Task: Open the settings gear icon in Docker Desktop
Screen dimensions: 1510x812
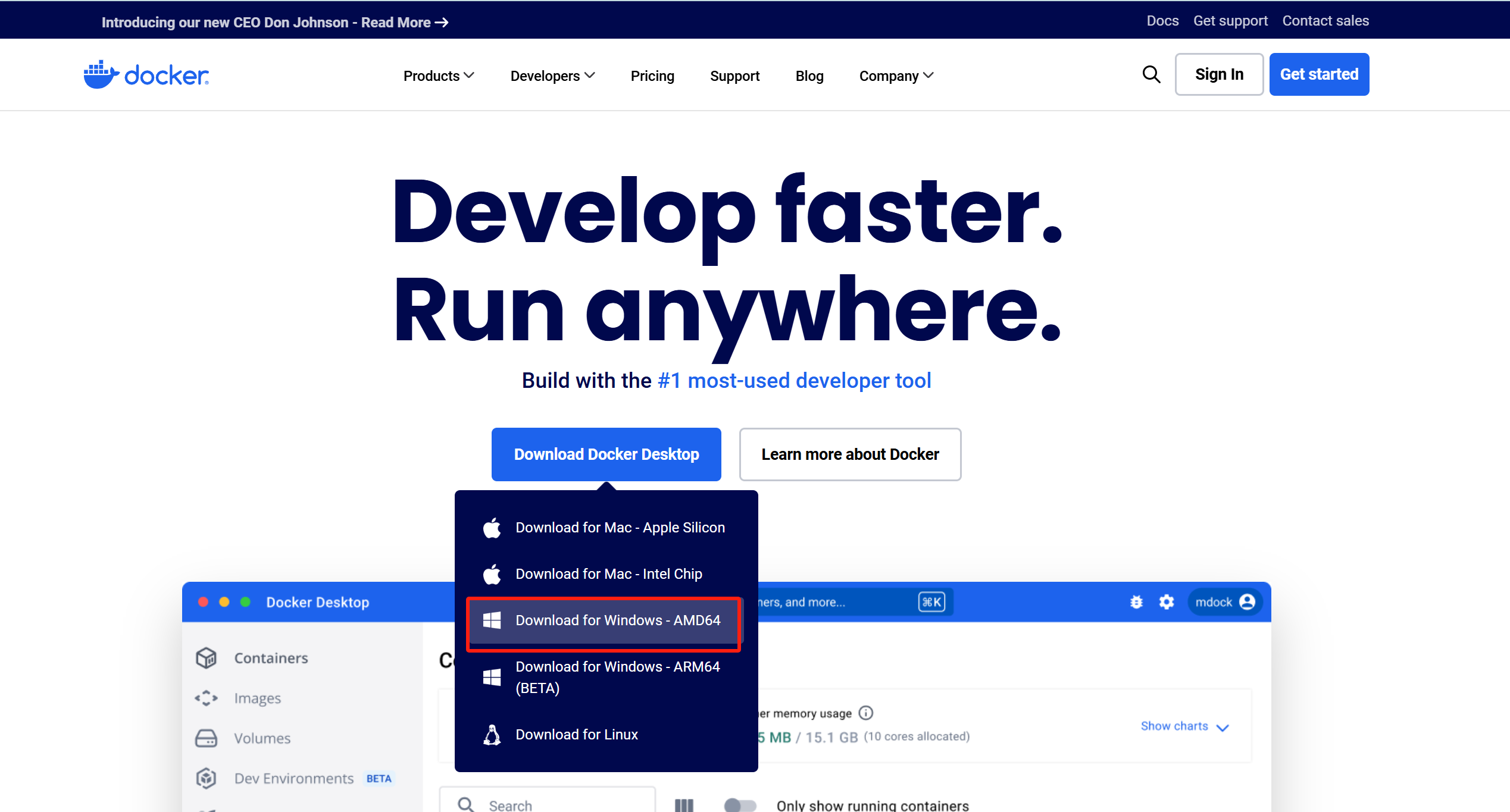Action: 1167,602
